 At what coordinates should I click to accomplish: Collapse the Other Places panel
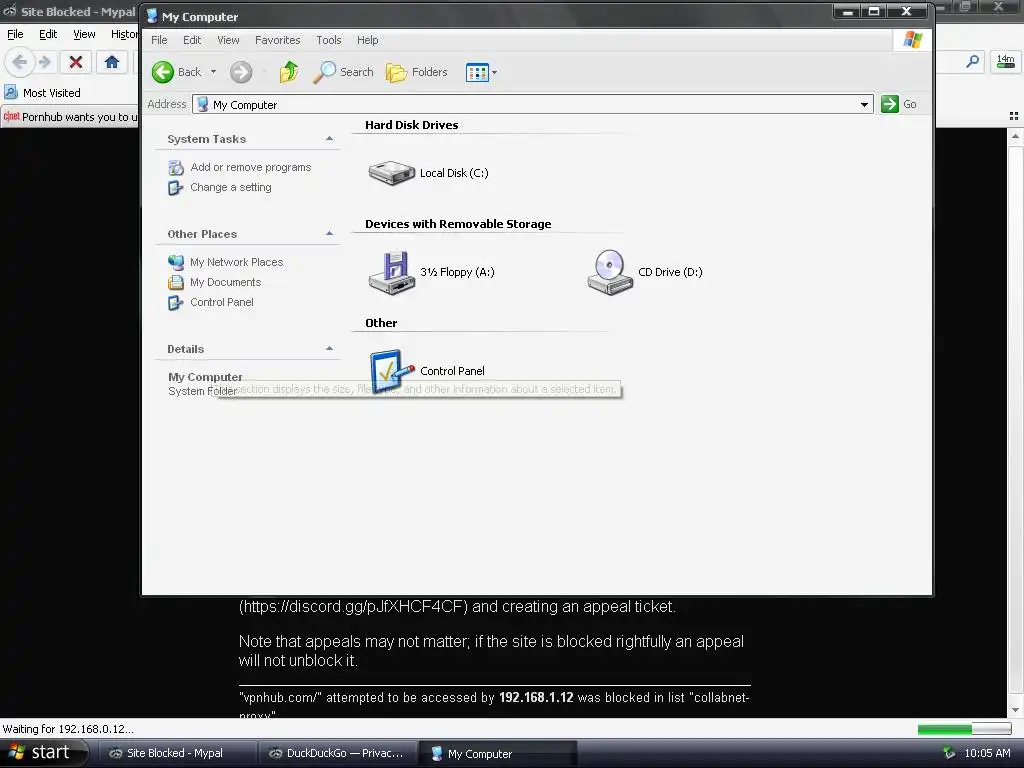click(x=329, y=233)
